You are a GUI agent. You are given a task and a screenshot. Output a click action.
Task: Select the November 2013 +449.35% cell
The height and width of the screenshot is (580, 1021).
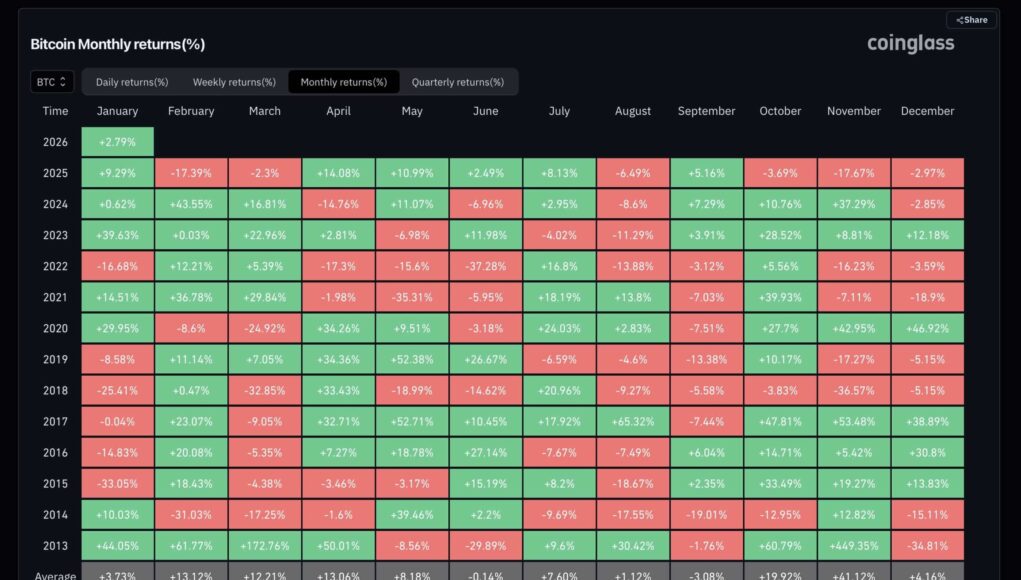(x=854, y=547)
